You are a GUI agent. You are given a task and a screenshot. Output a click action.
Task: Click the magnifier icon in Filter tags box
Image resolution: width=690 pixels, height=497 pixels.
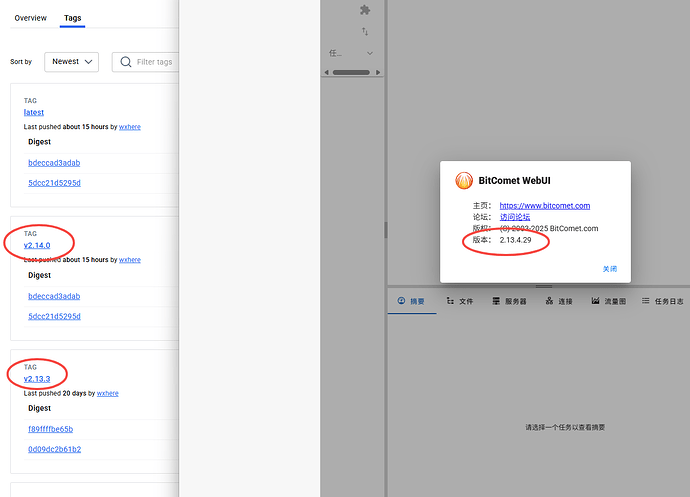(126, 62)
